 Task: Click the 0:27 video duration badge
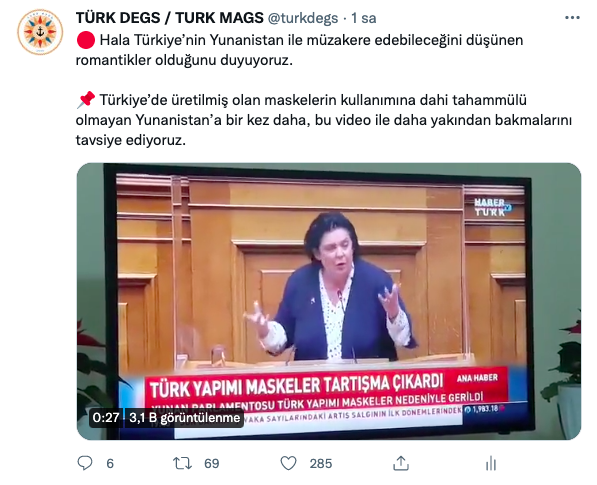[106, 418]
